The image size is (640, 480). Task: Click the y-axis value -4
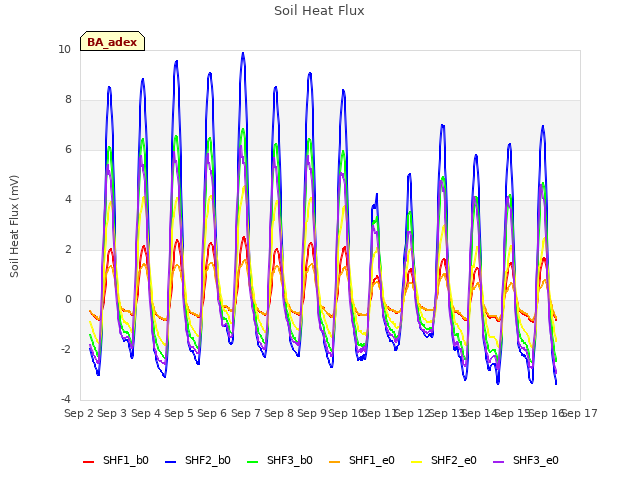(66, 400)
